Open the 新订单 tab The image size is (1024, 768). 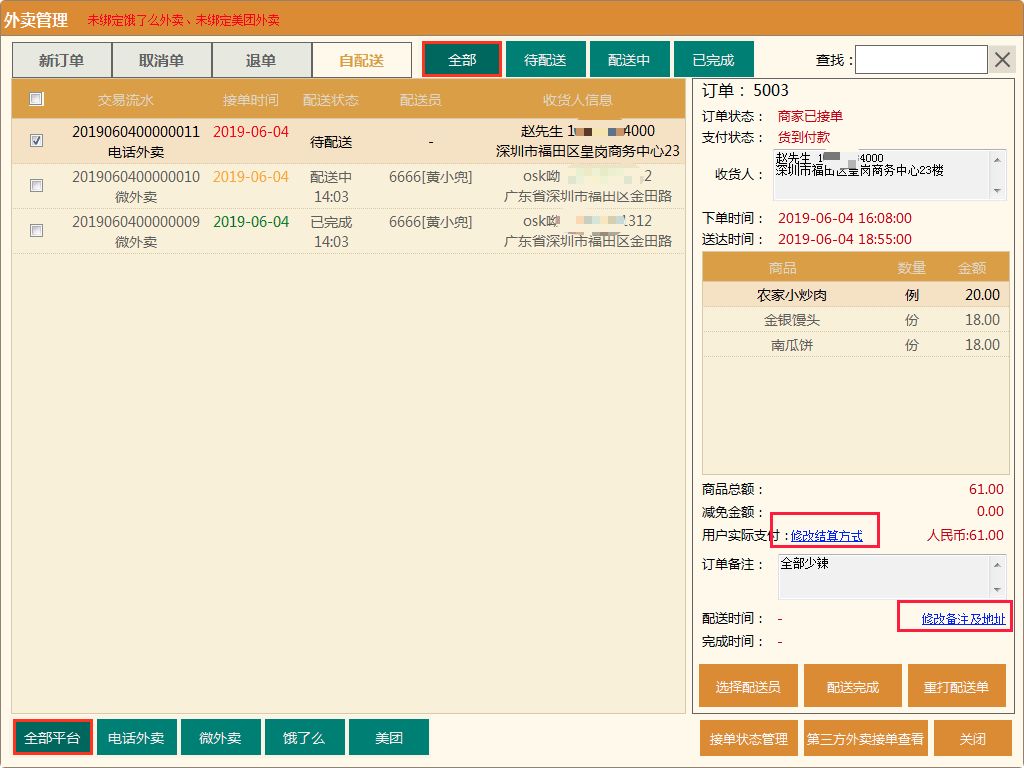pos(62,61)
